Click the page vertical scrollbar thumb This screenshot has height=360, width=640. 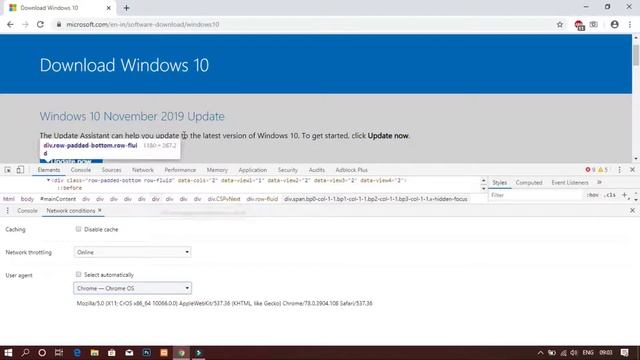click(636, 54)
